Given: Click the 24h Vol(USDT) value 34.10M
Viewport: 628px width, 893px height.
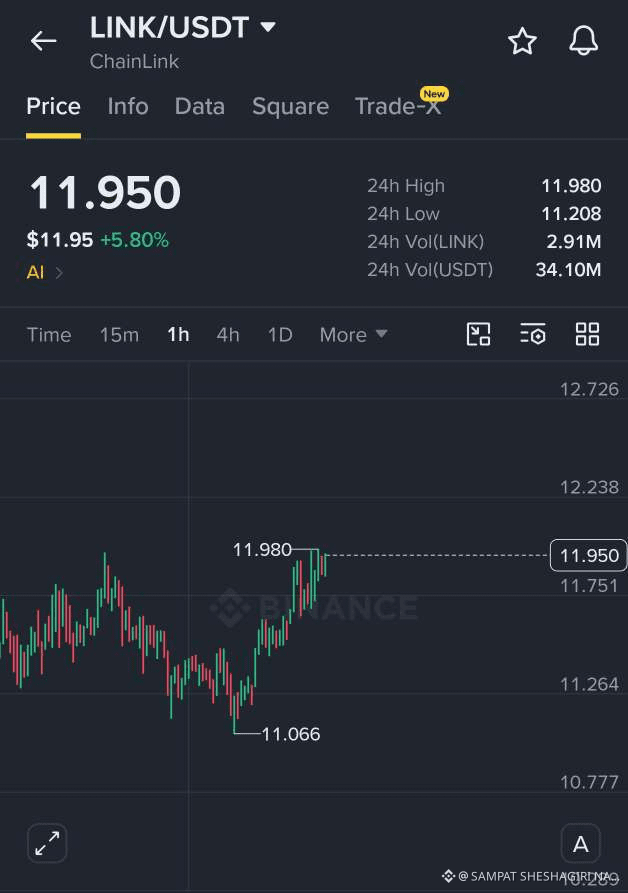Looking at the screenshot, I should 568,269.
